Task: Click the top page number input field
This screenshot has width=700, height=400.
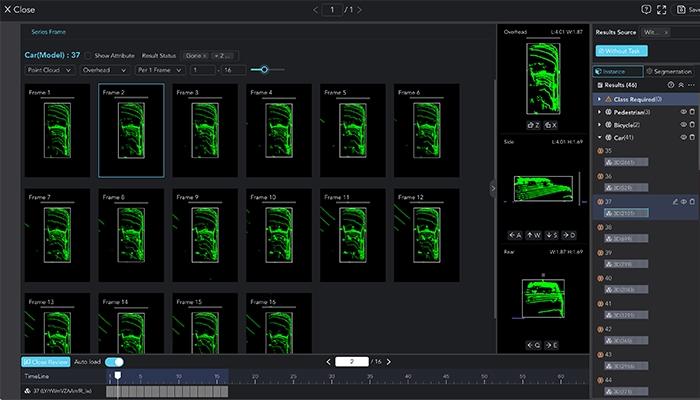Action: pyautogui.click(x=332, y=9)
